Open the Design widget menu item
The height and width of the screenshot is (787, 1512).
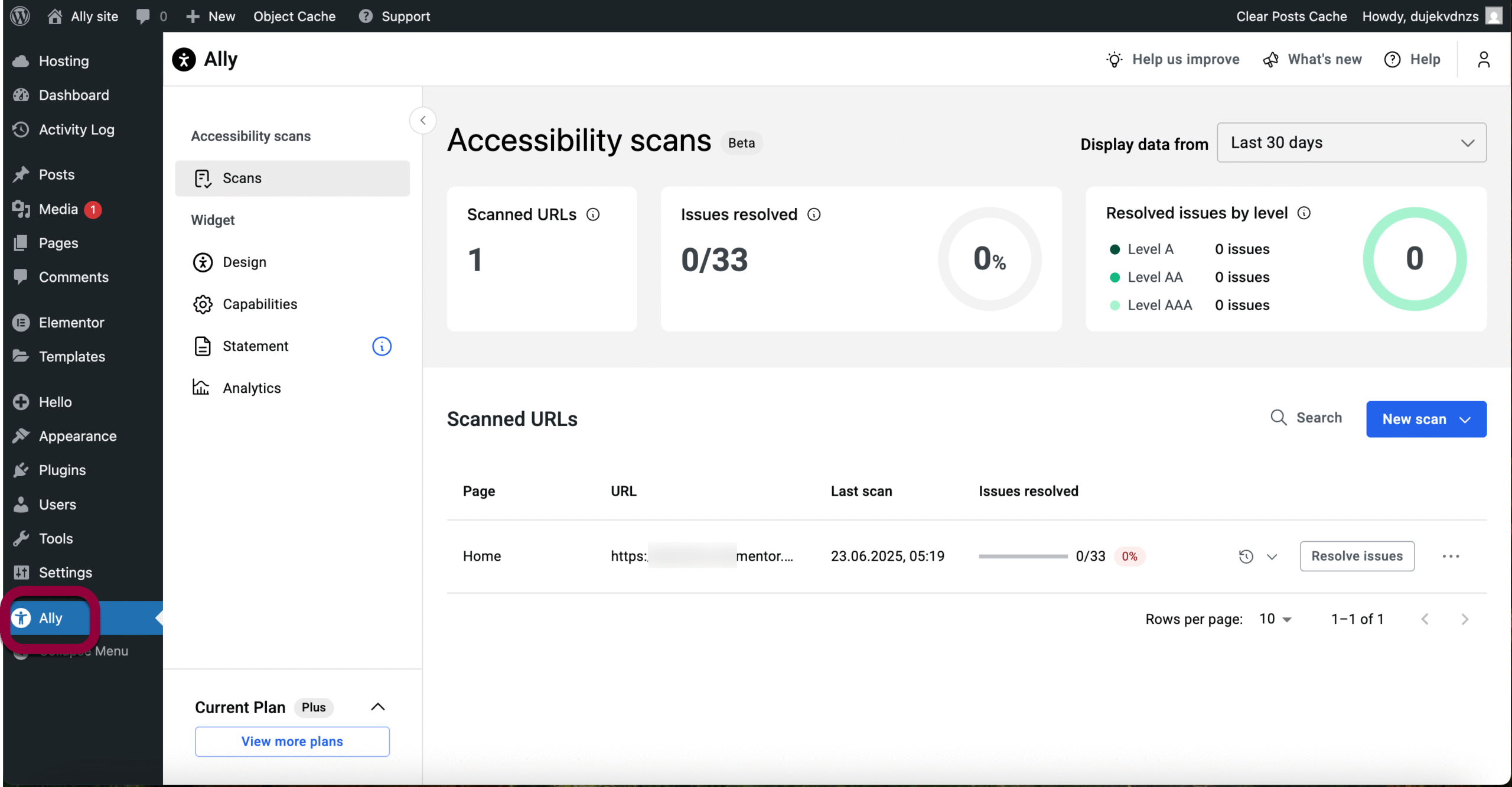[x=244, y=262]
